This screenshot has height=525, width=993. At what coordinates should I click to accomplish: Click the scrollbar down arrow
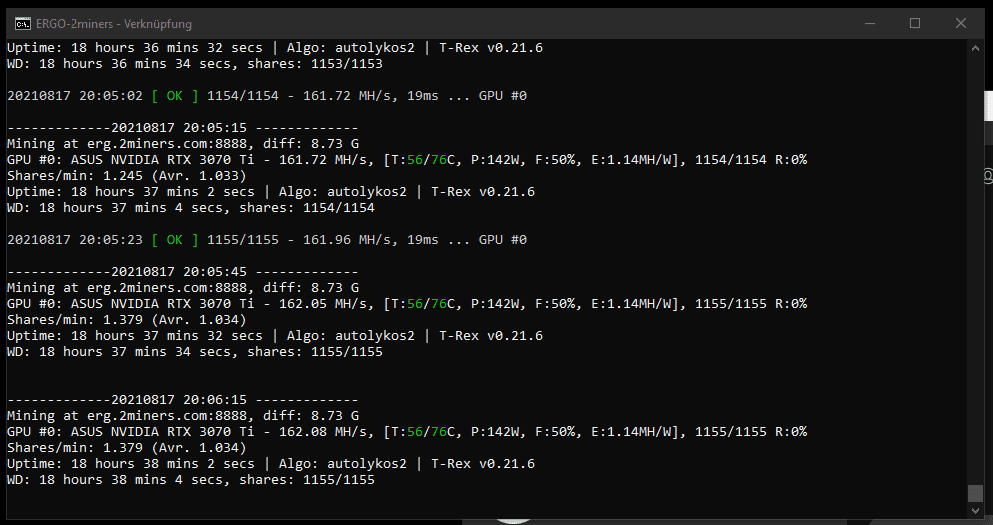click(x=975, y=511)
